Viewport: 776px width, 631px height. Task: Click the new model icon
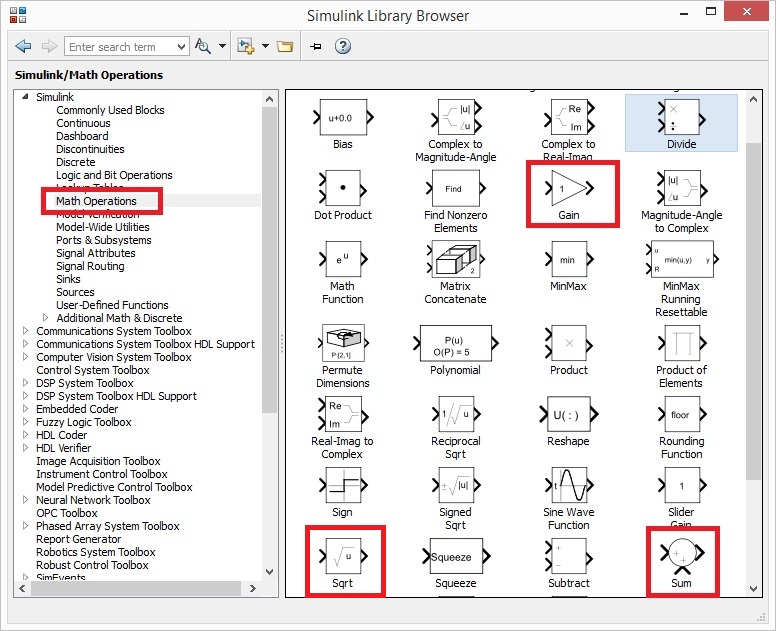pos(245,47)
